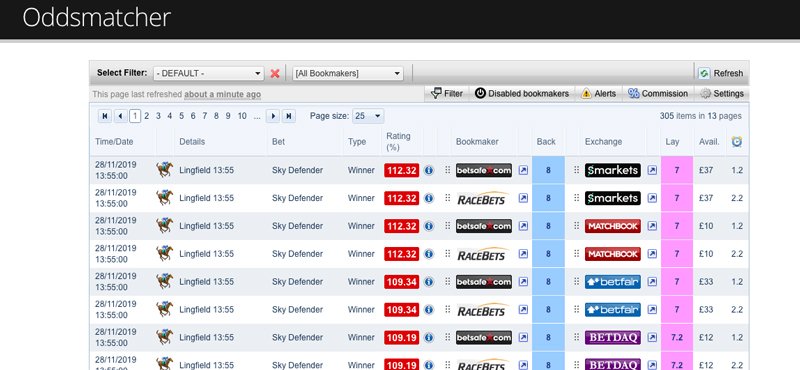800x370 pixels.
Task: Click the betsafe logo in the Smarkets row
Action: (x=484, y=170)
